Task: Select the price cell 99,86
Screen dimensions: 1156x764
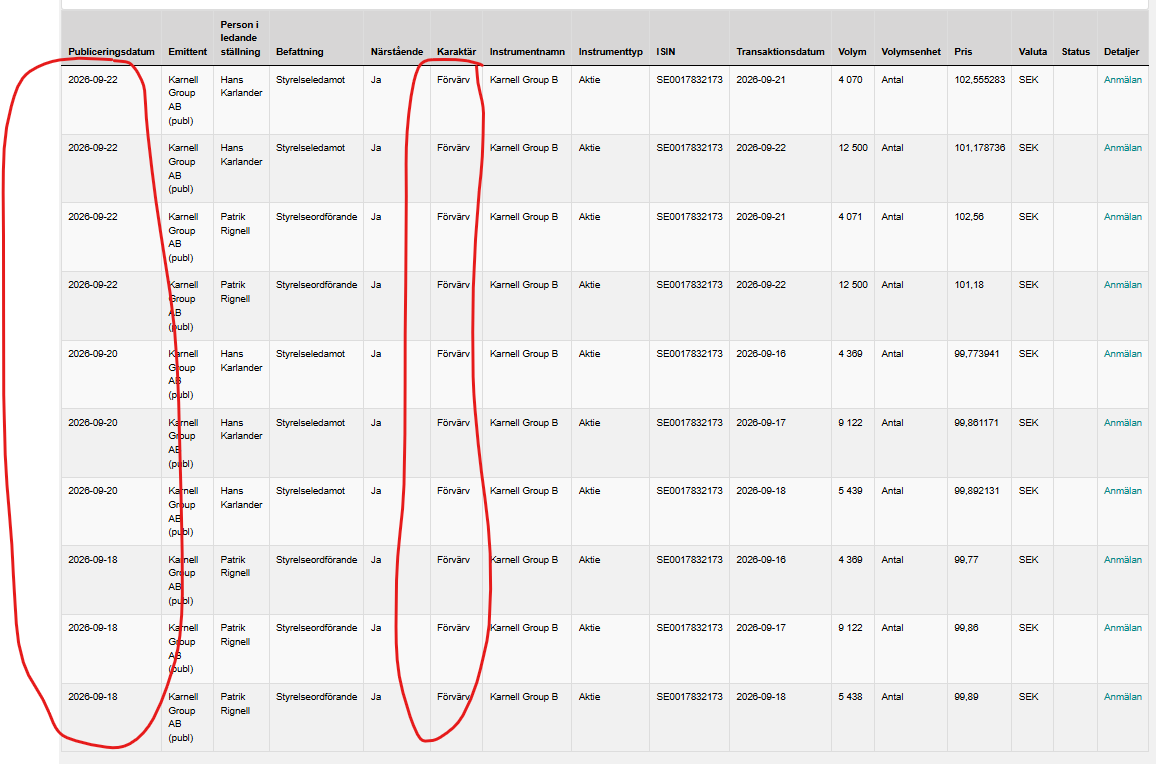Action: click(966, 628)
